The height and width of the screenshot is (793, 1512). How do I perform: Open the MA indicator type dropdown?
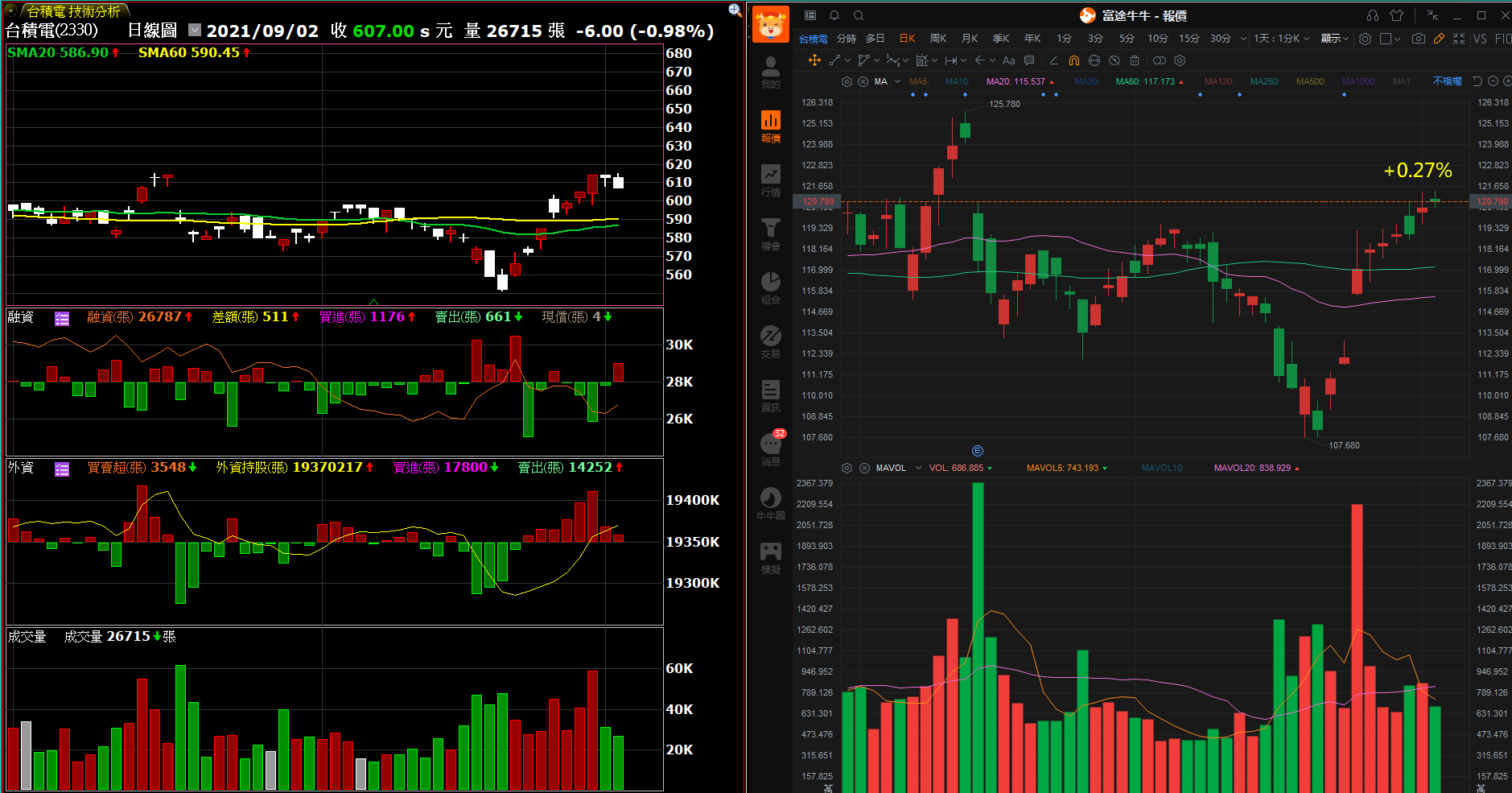(897, 81)
